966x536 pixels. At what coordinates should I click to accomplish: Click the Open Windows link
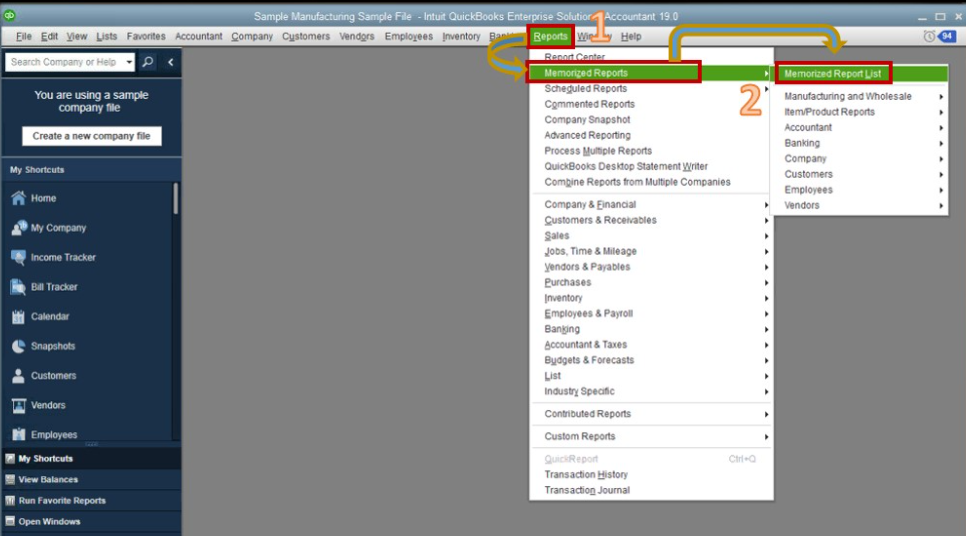pyautogui.click(x=49, y=521)
